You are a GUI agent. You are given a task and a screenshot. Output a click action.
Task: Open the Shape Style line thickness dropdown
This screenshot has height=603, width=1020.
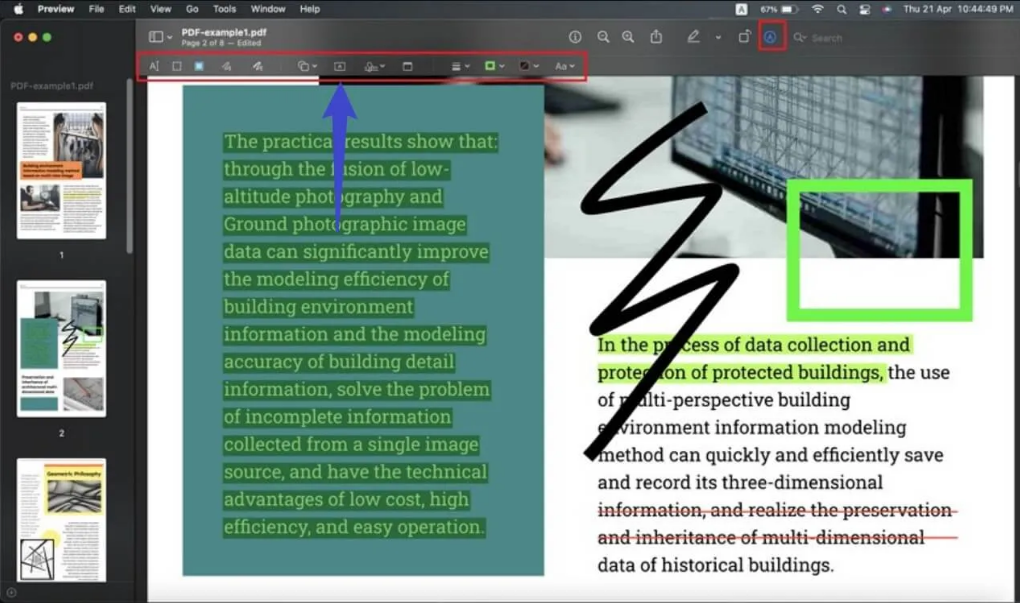tap(461, 66)
